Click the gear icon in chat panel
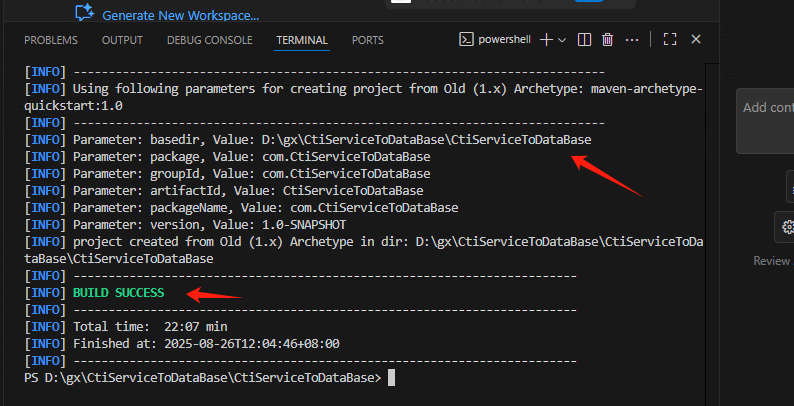 786,226
